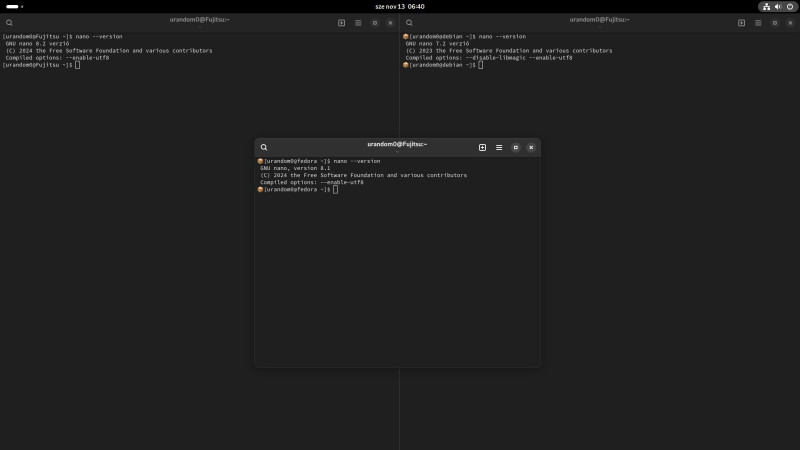Open the clock showing 'sze nov 13 06:40'
The height and width of the screenshot is (450, 800).
[400, 7]
